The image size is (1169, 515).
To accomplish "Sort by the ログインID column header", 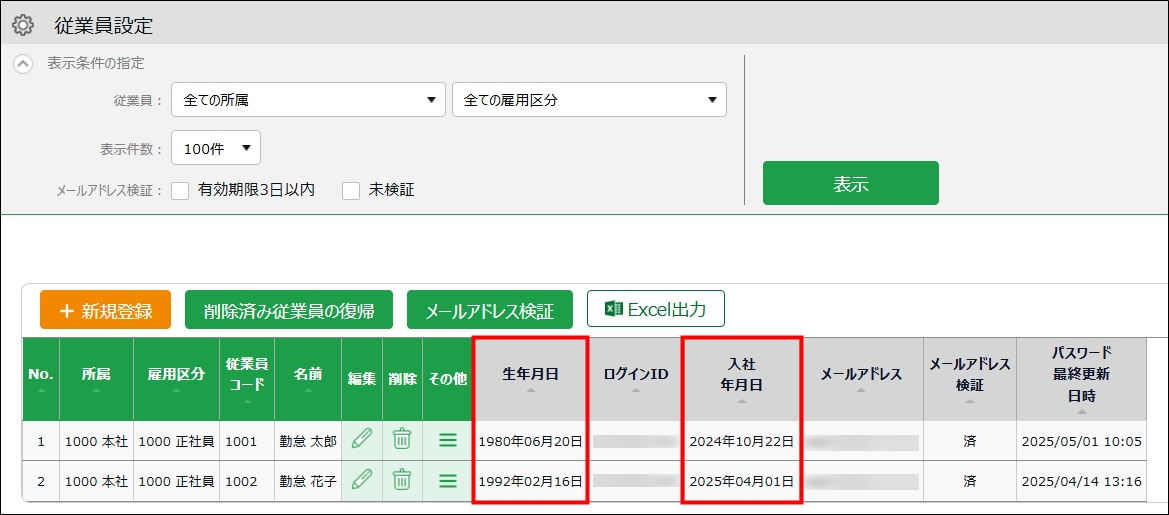I will (x=636, y=379).
